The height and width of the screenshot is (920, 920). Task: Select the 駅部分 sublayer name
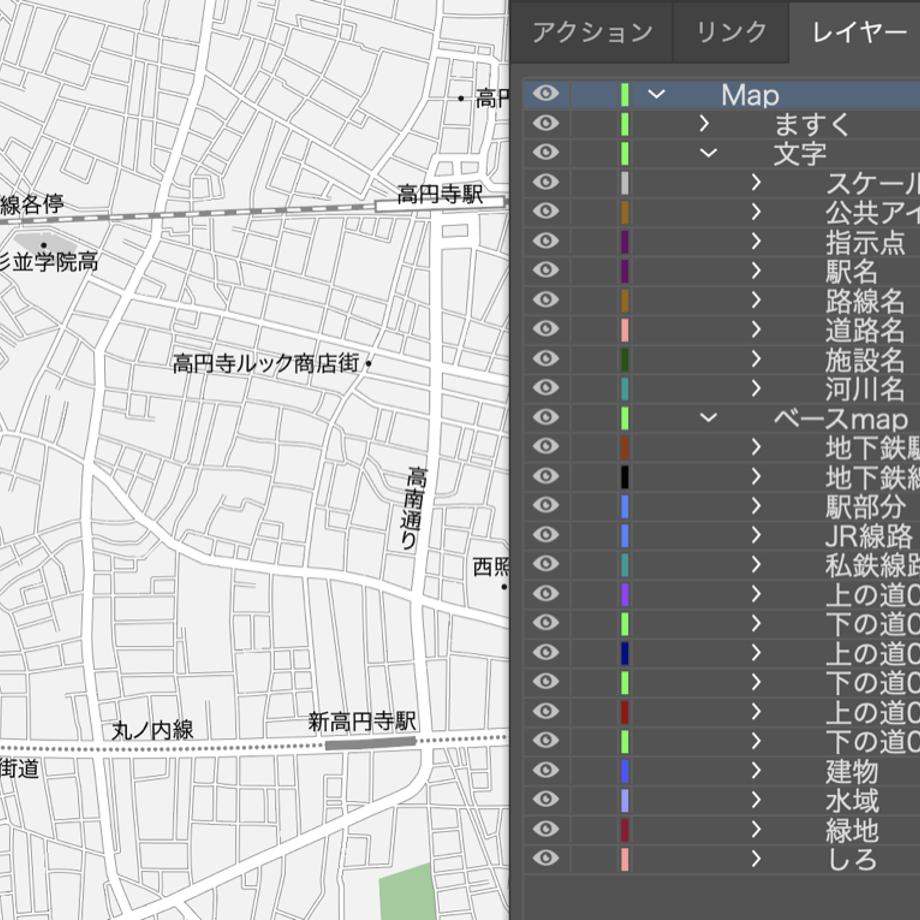click(865, 506)
